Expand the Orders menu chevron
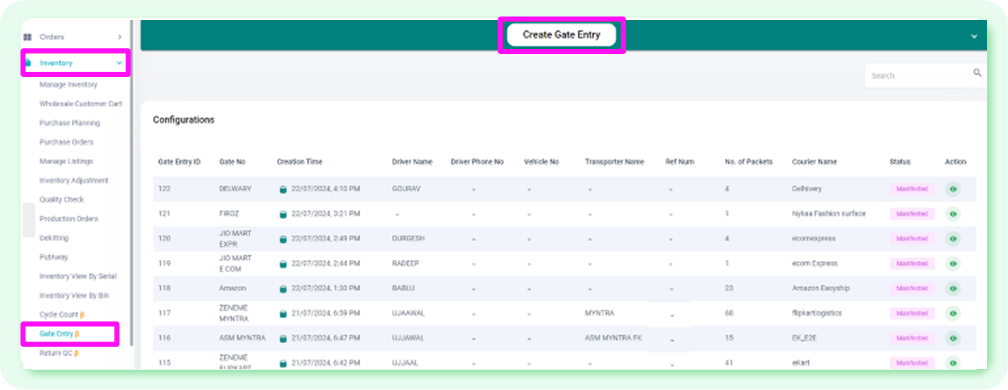Viewport: 1008px width, 390px height. pos(120,37)
